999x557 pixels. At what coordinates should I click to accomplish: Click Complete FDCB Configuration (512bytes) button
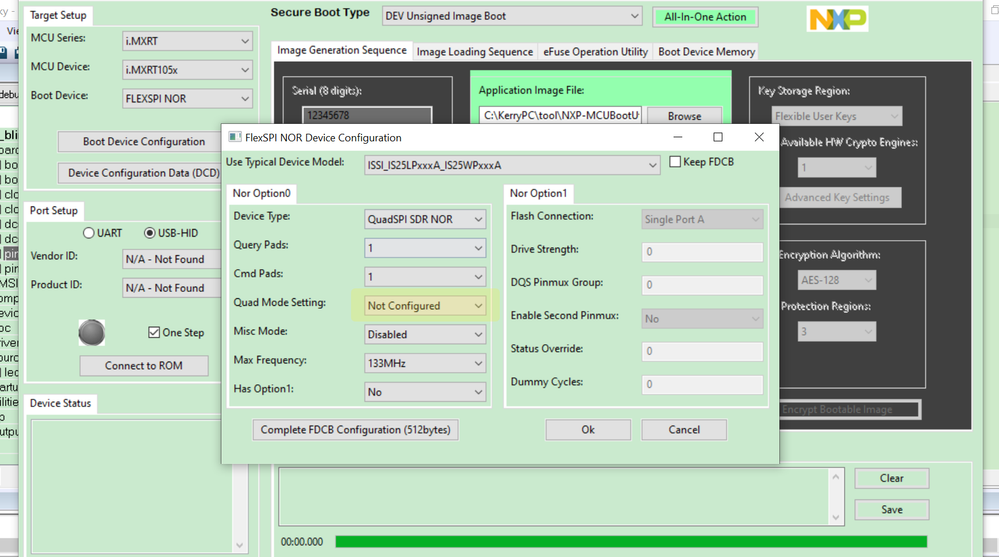[356, 430]
